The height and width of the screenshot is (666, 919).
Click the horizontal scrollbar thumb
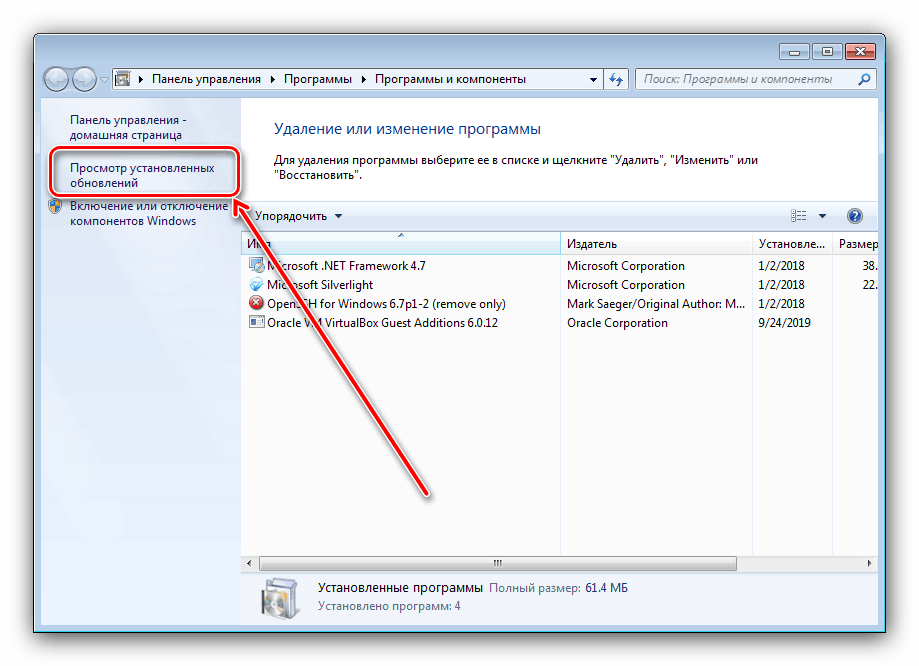coord(498,563)
